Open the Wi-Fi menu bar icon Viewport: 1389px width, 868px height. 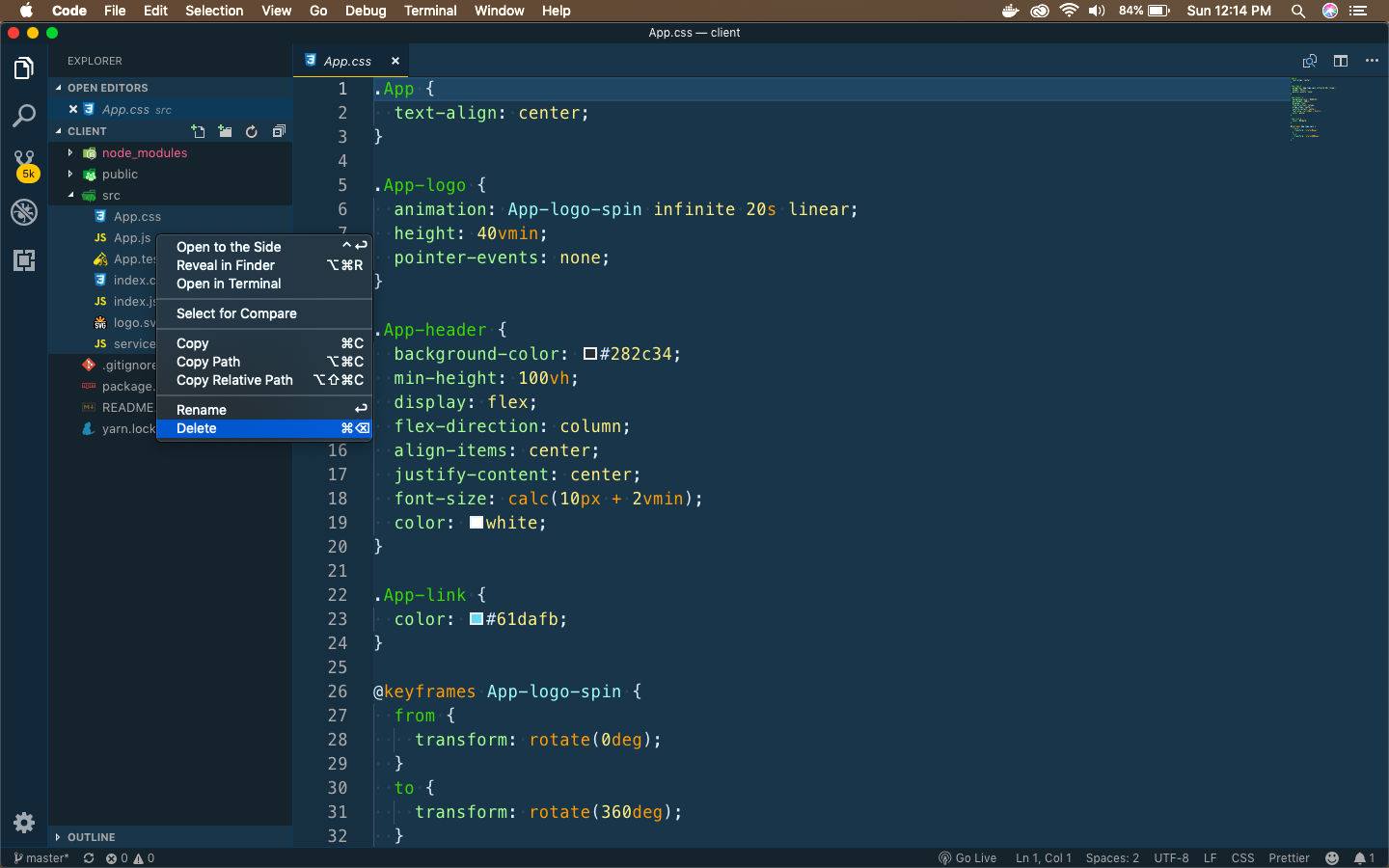point(1069,11)
